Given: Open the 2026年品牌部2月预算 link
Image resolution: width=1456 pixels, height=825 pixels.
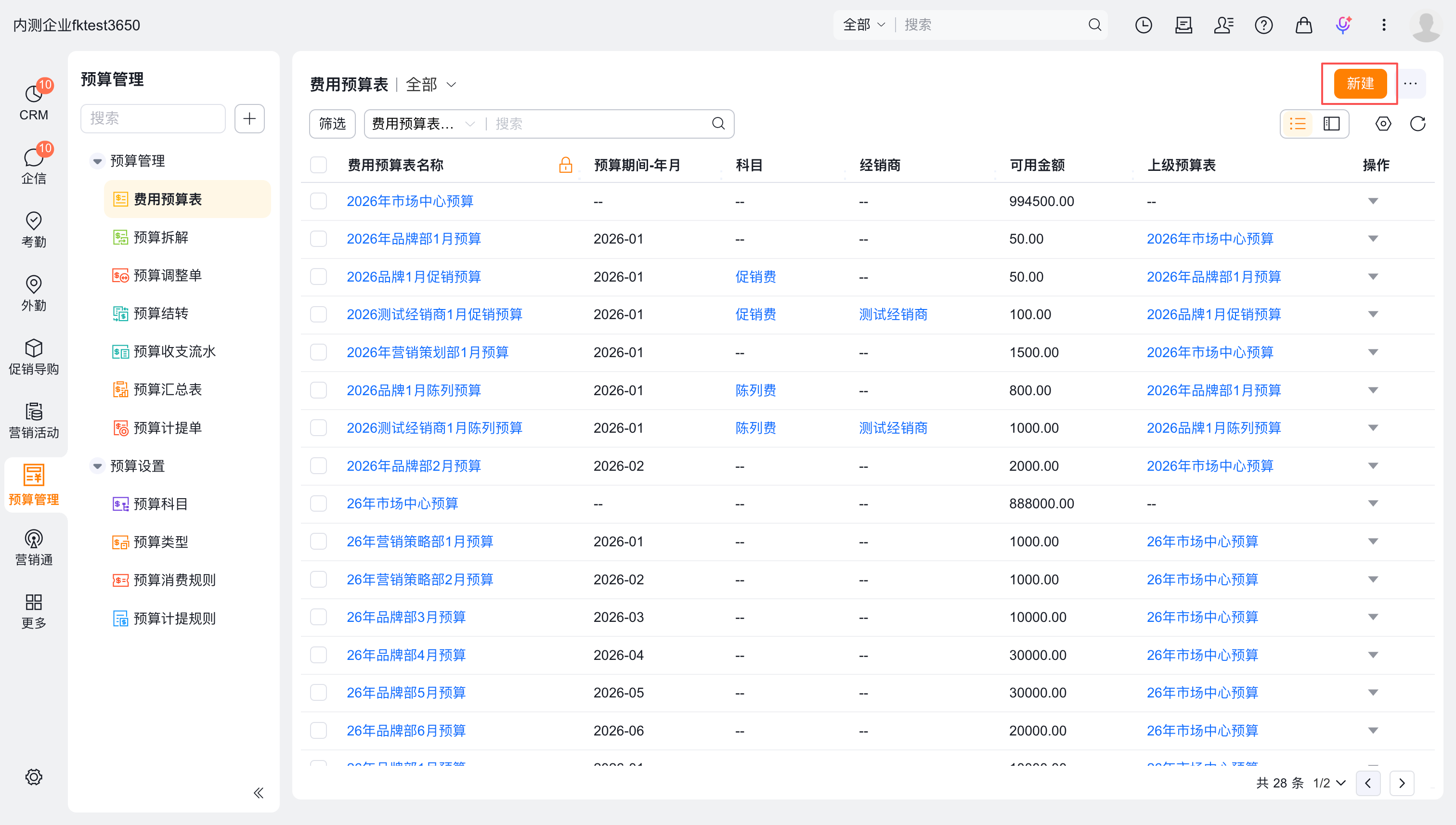Looking at the screenshot, I should pos(414,466).
